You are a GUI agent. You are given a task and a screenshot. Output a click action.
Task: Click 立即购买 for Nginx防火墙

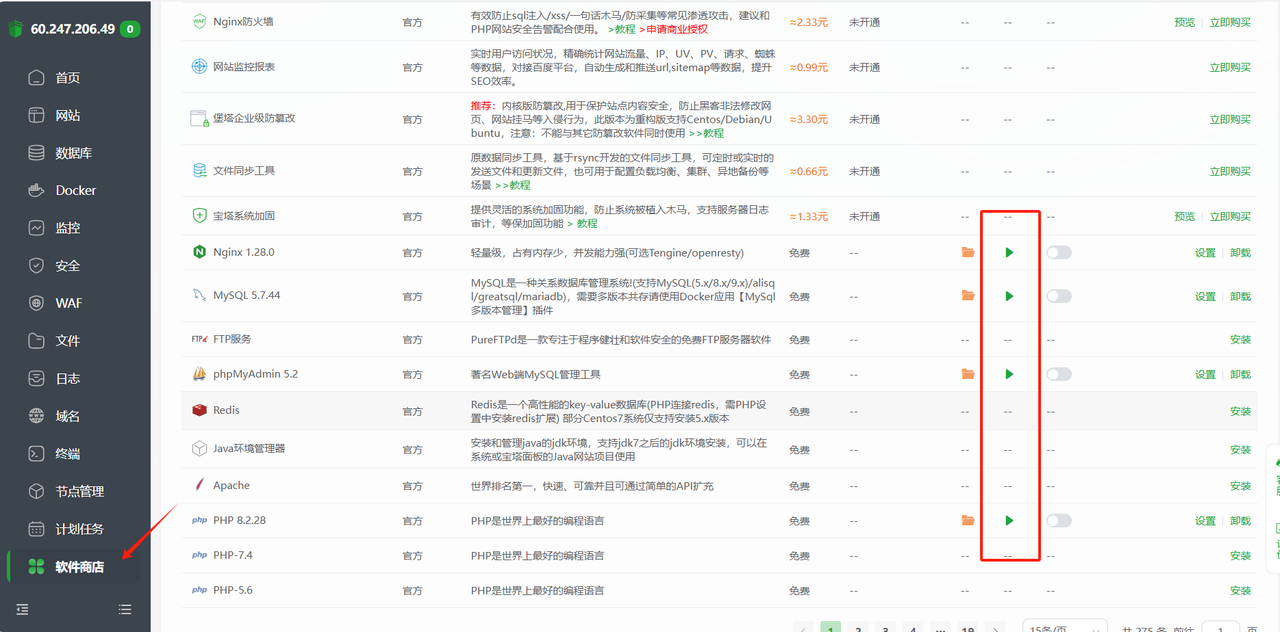1230,22
